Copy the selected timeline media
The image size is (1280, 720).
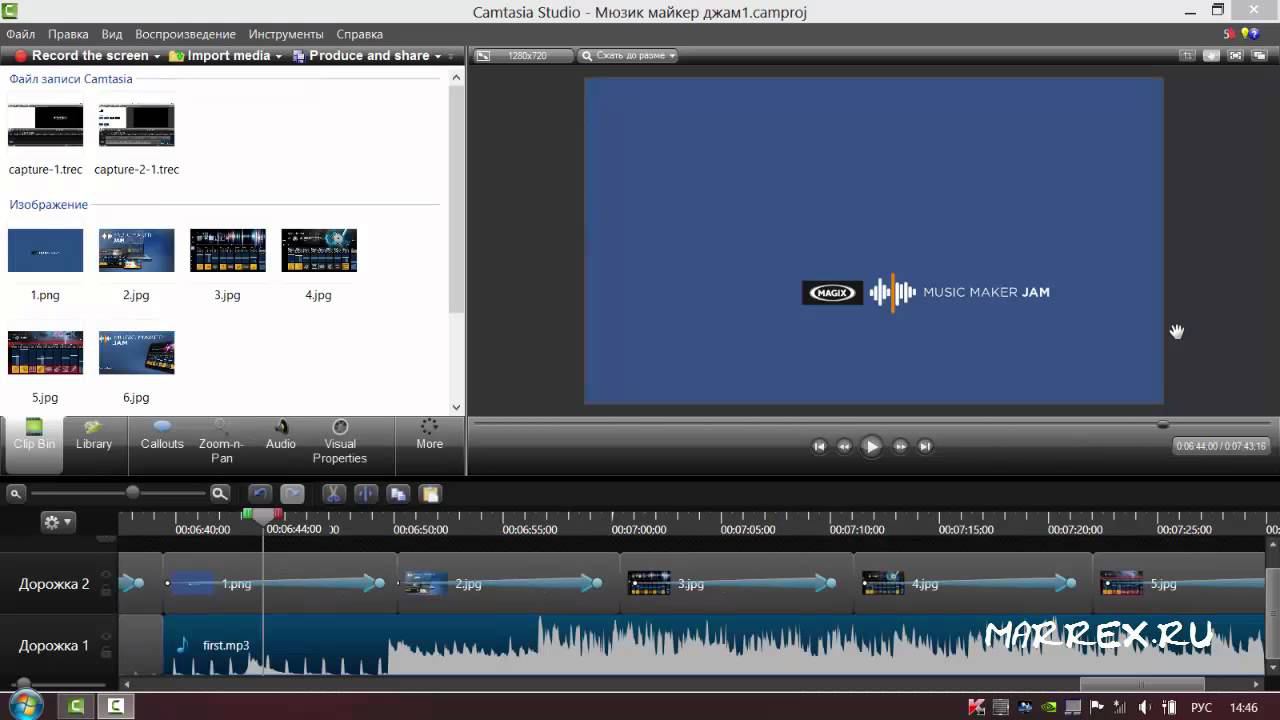click(398, 494)
